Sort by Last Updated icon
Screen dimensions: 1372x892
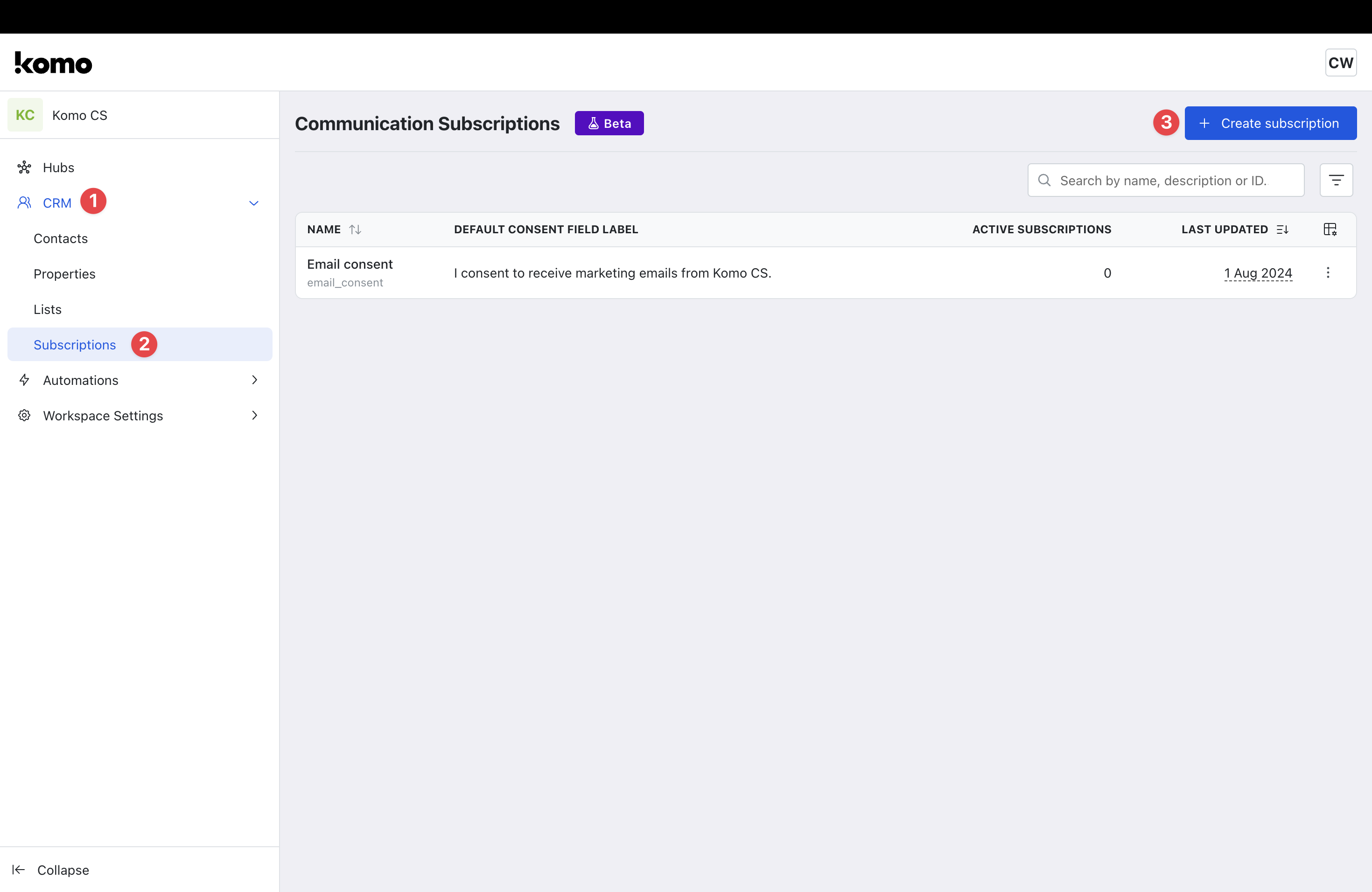tap(1282, 230)
